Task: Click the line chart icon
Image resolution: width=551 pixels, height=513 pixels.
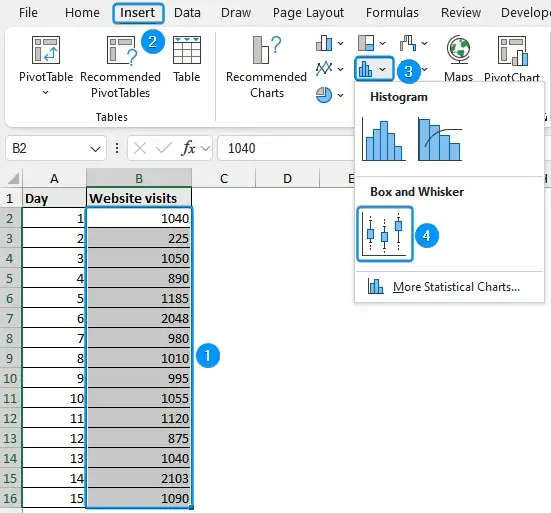Action: tap(324, 69)
